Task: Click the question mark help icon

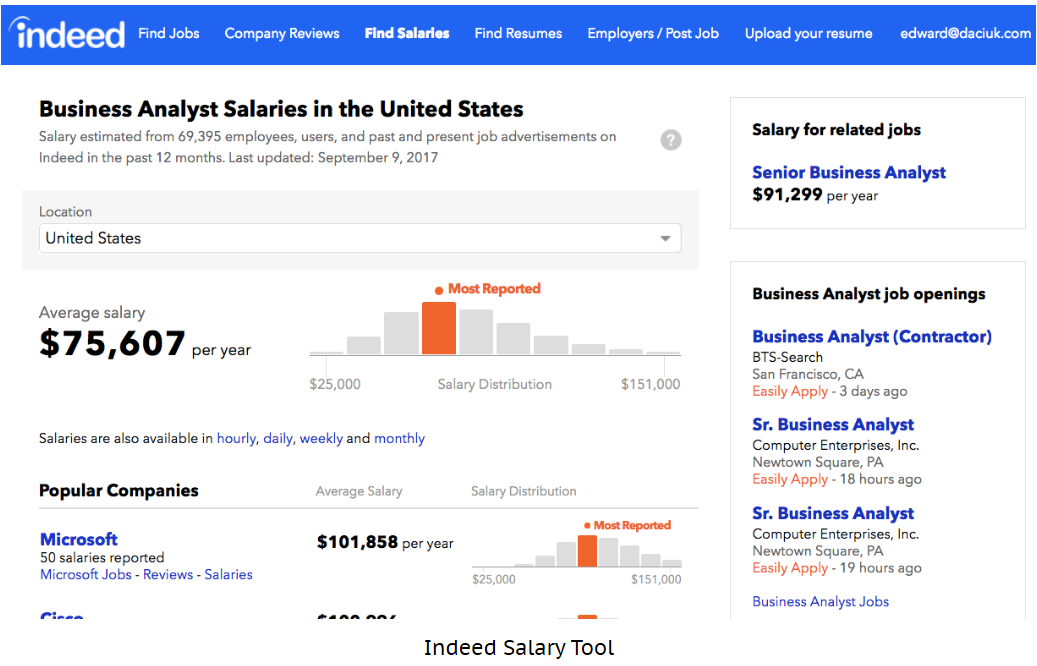Action: tap(671, 140)
